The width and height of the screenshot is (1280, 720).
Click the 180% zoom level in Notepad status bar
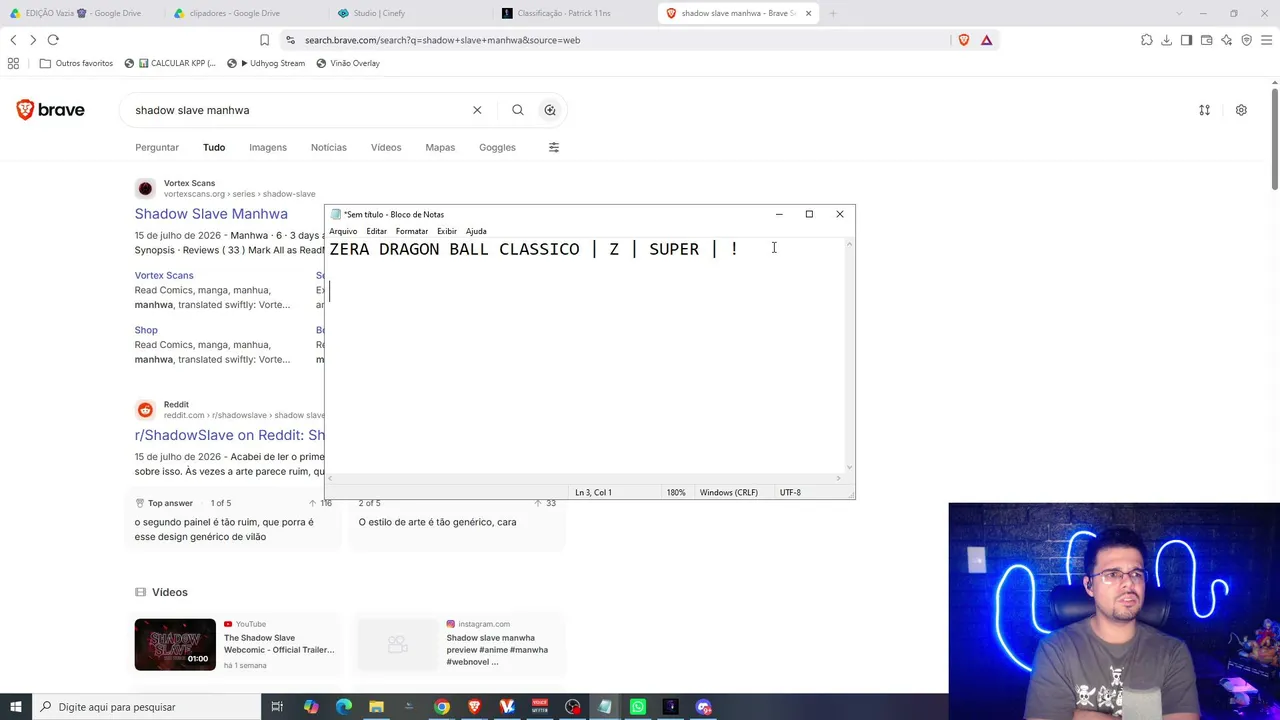point(676,492)
